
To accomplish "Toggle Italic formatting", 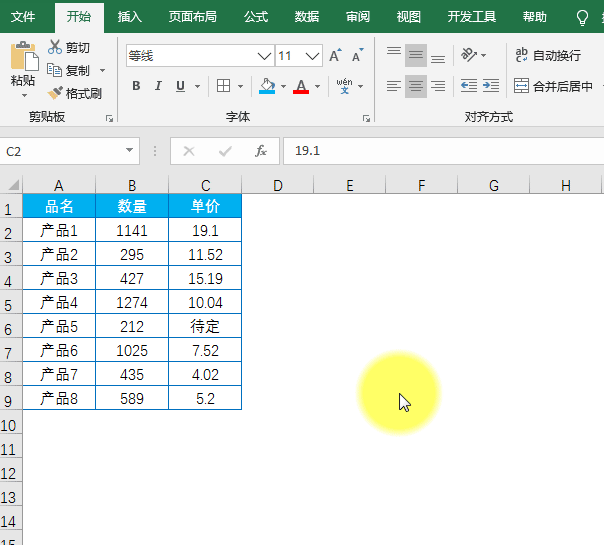I will click(158, 86).
